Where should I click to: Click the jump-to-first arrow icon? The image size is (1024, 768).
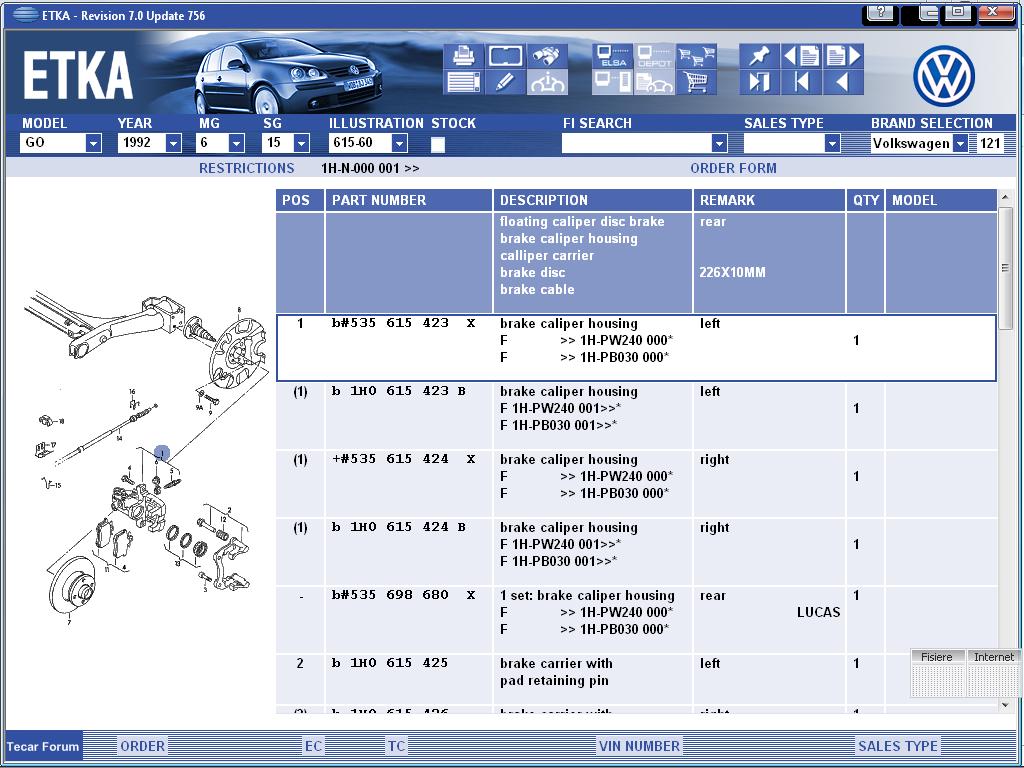point(801,82)
